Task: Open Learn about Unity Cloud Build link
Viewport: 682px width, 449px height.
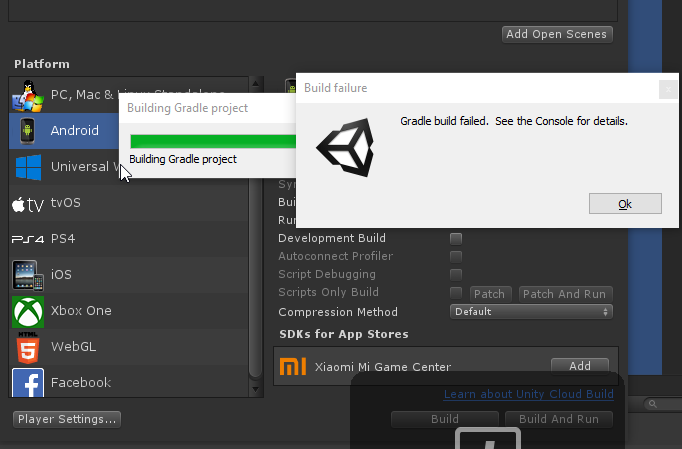Action: (x=528, y=394)
